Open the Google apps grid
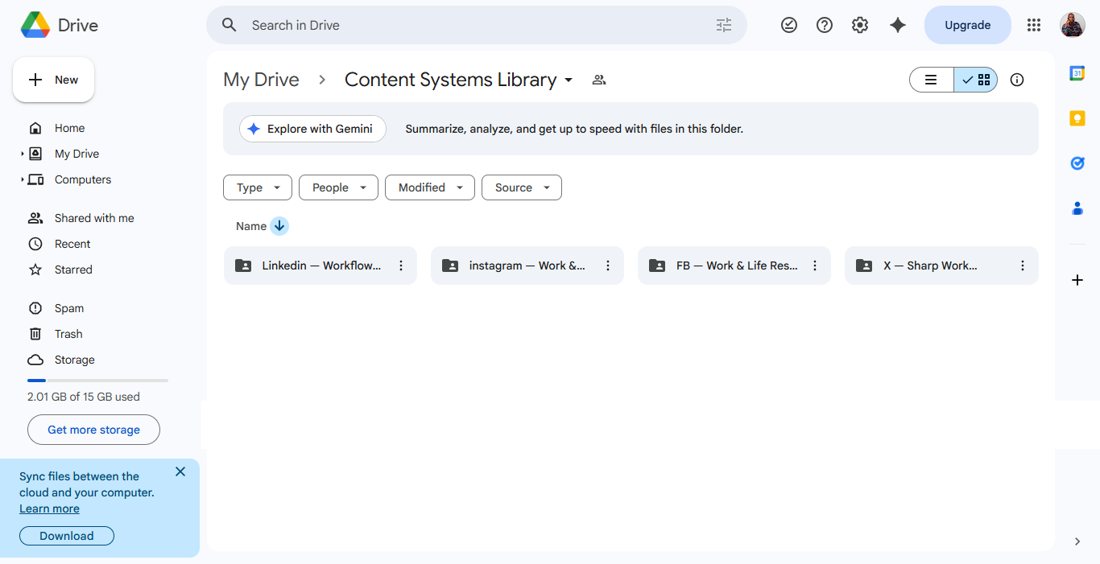 (x=1033, y=25)
